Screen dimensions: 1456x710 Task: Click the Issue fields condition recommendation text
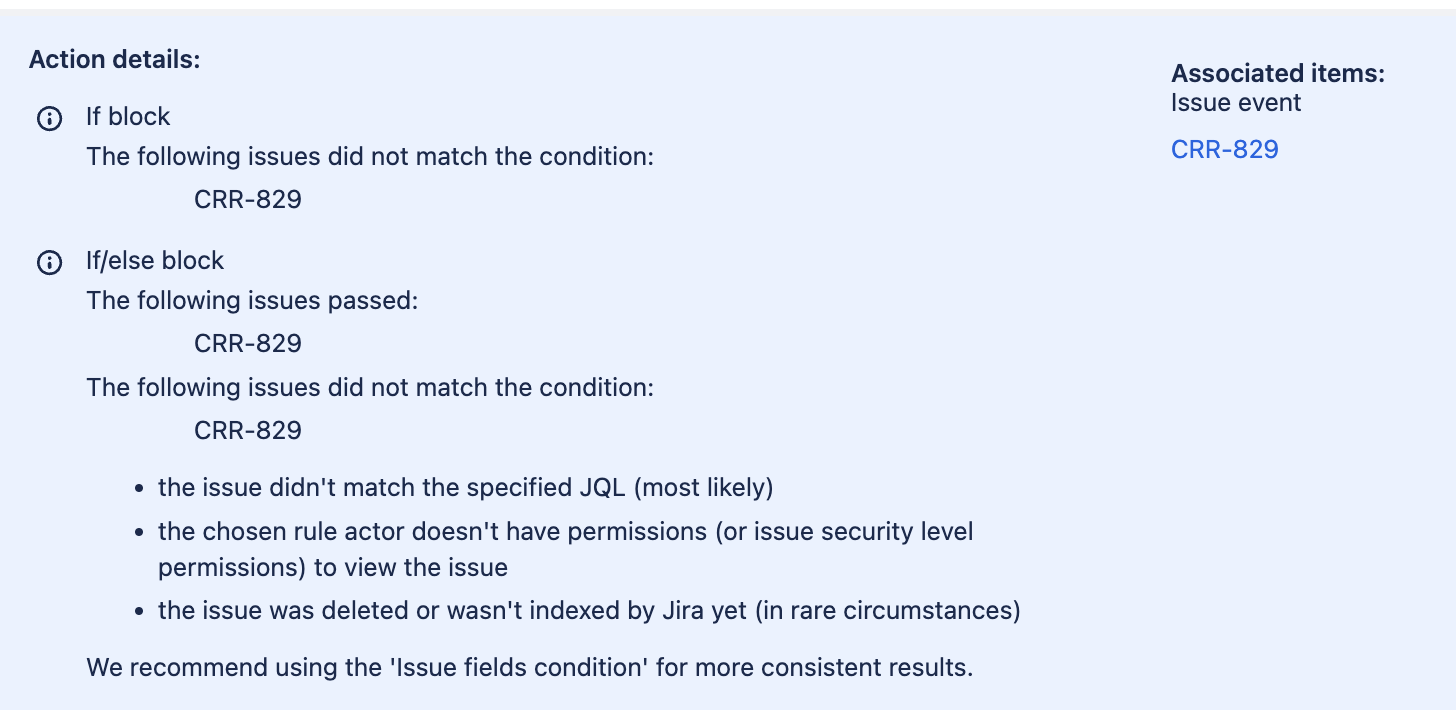pos(531,667)
